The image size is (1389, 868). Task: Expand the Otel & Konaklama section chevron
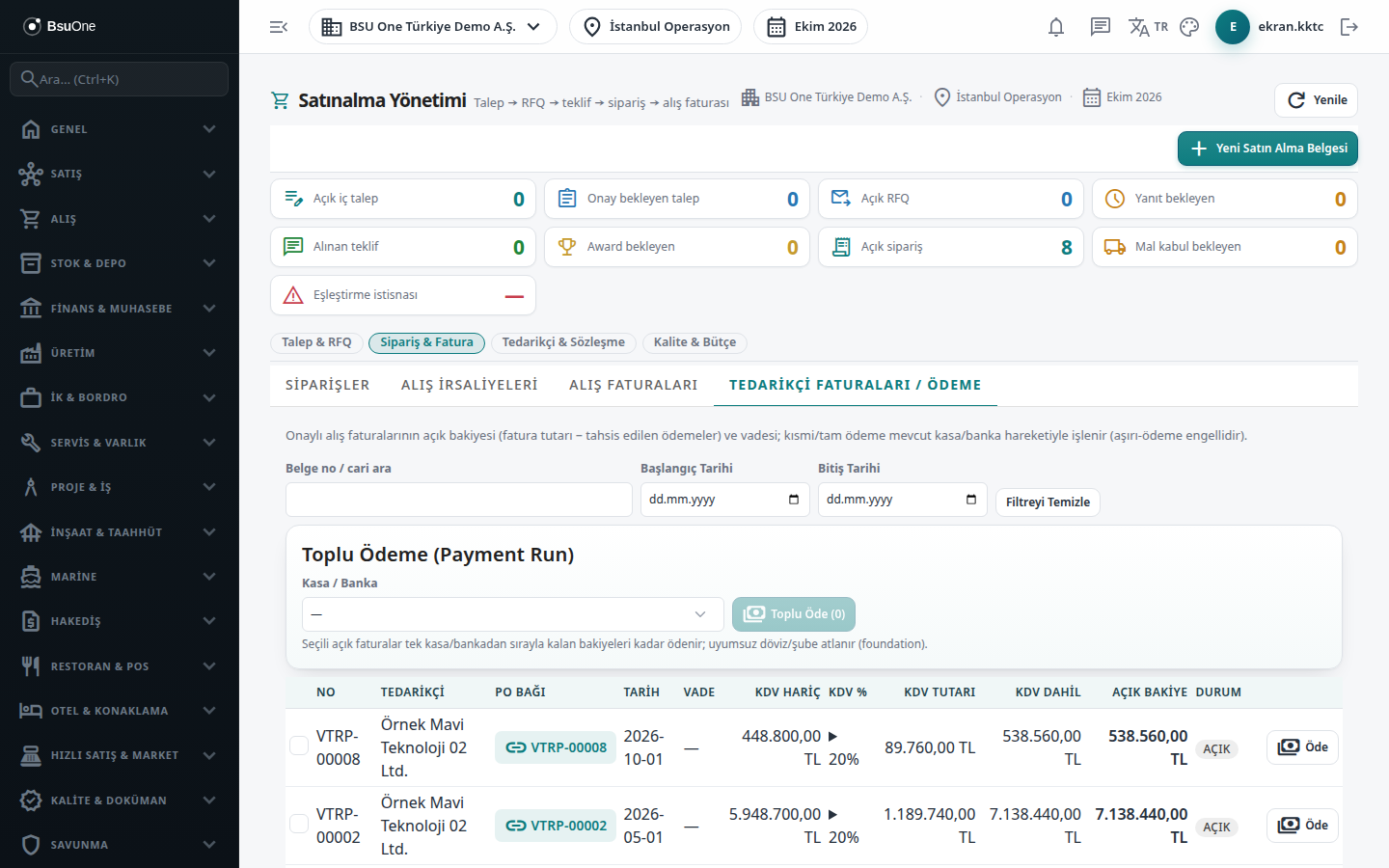[x=209, y=711]
